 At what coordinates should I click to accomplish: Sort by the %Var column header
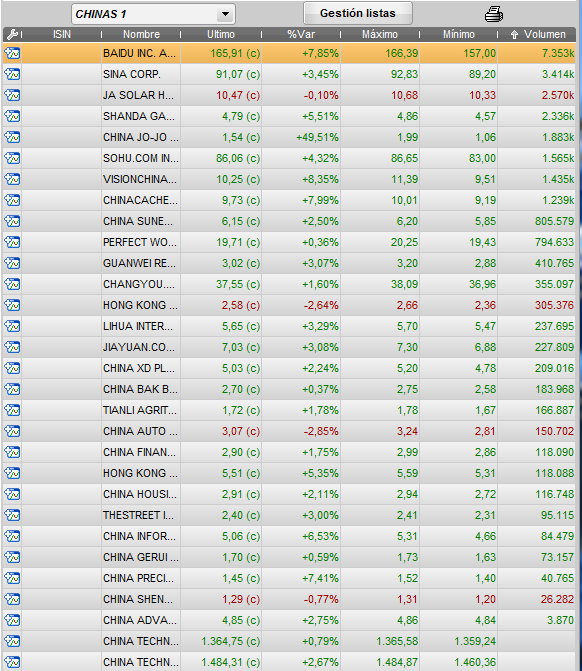coord(301,34)
